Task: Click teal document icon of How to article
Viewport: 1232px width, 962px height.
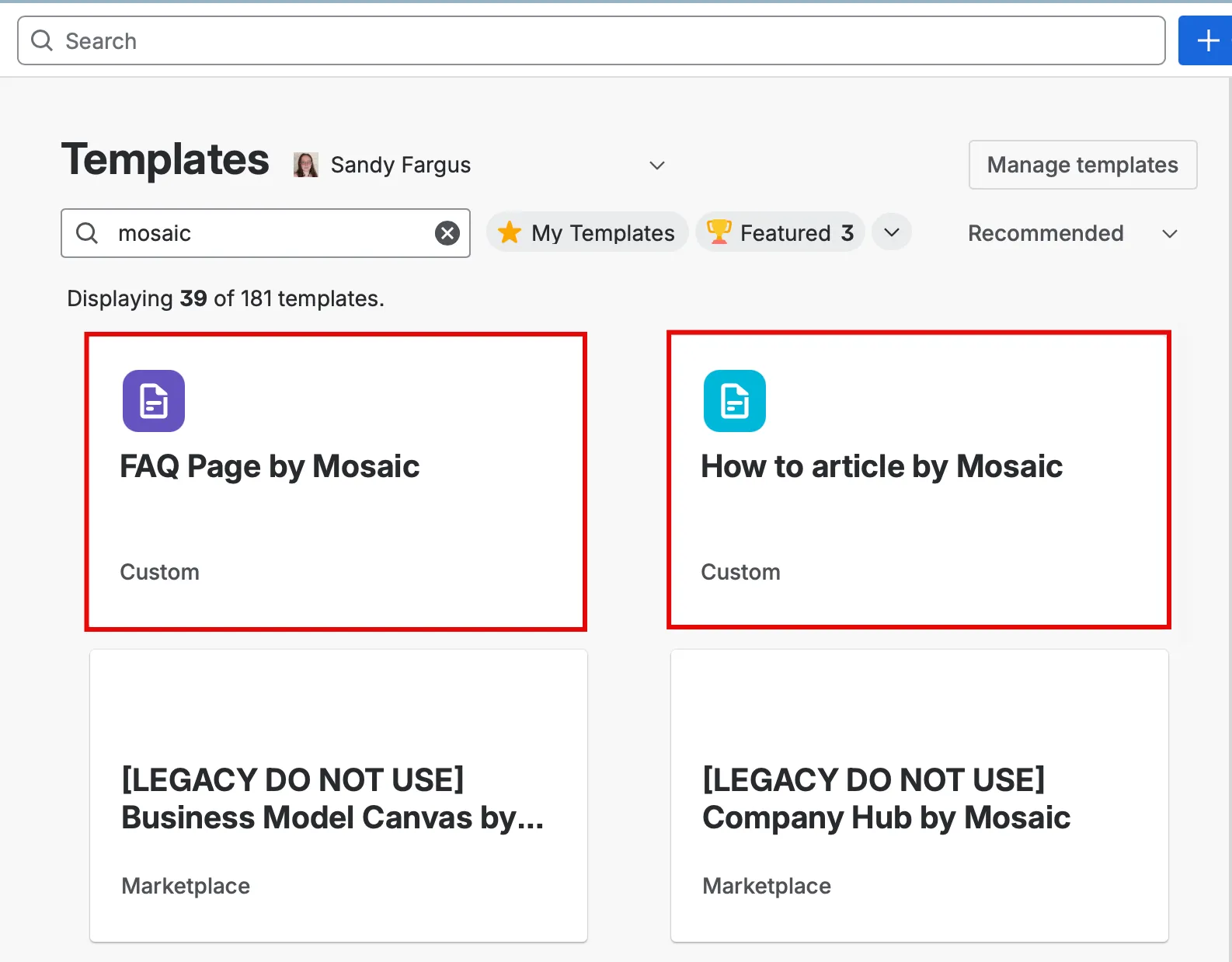Action: point(735,401)
